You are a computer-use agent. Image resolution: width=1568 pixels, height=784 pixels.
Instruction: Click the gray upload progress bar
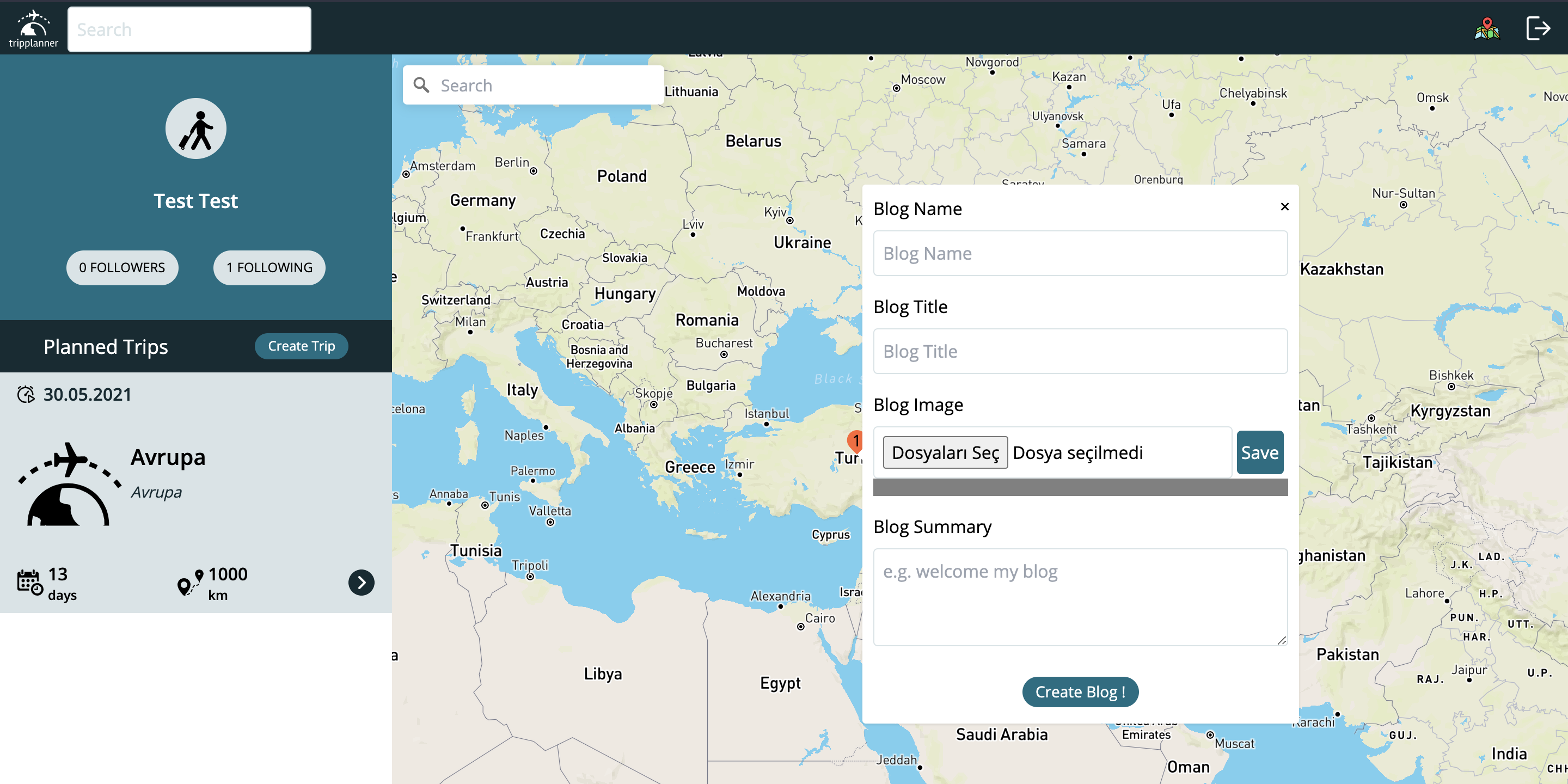tap(1080, 487)
